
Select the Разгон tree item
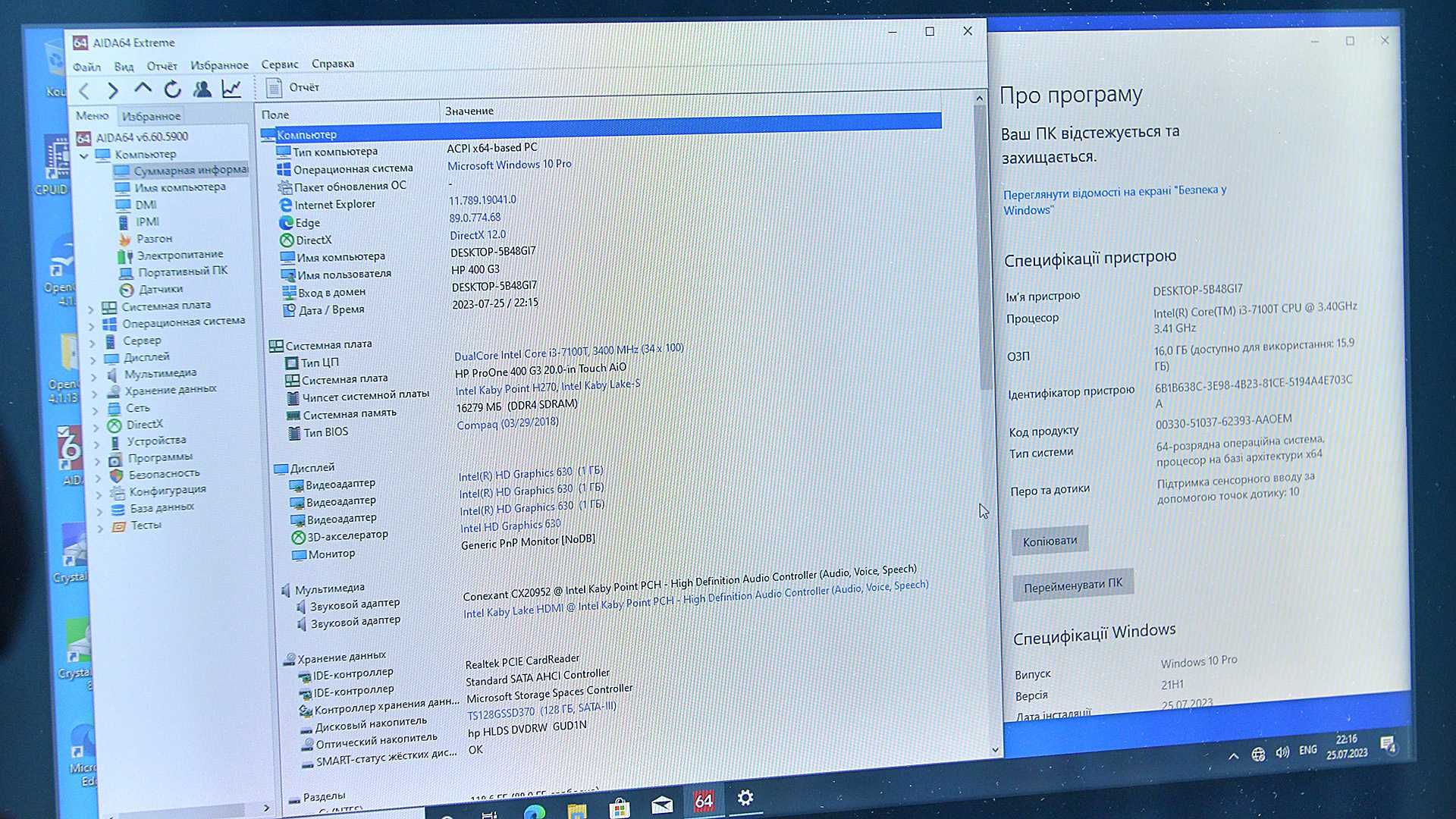pyautogui.click(x=146, y=238)
